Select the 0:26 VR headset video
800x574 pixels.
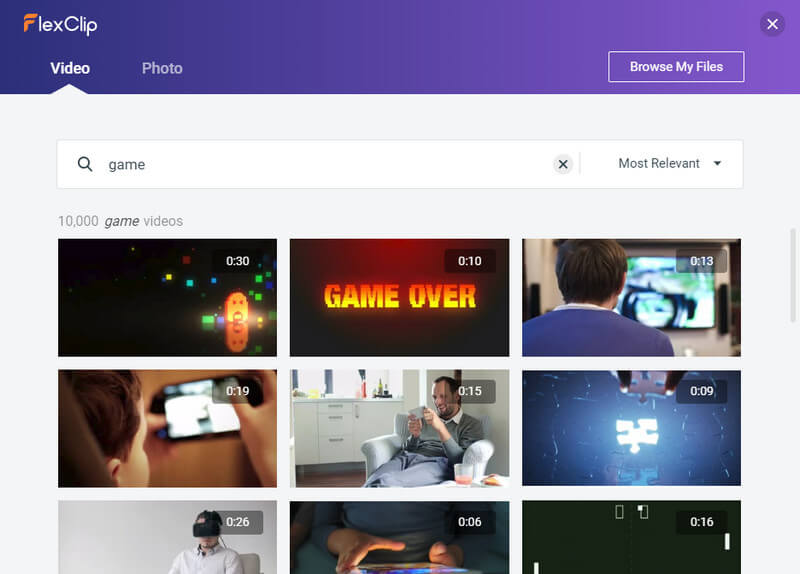[x=167, y=537]
